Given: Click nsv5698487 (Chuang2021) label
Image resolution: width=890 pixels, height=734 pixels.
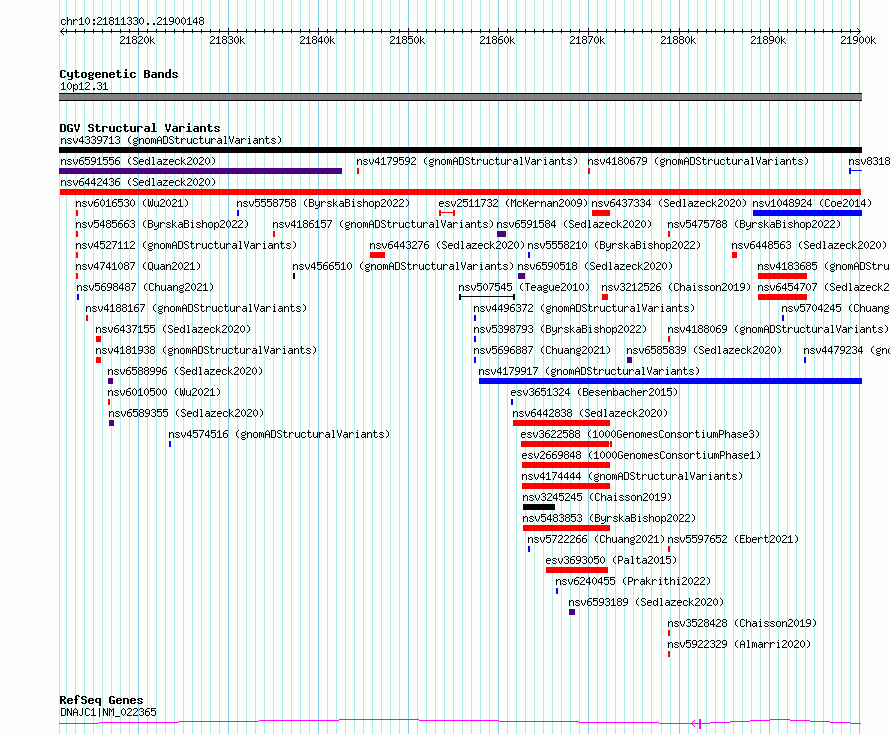Looking at the screenshot, I should coord(145,287).
